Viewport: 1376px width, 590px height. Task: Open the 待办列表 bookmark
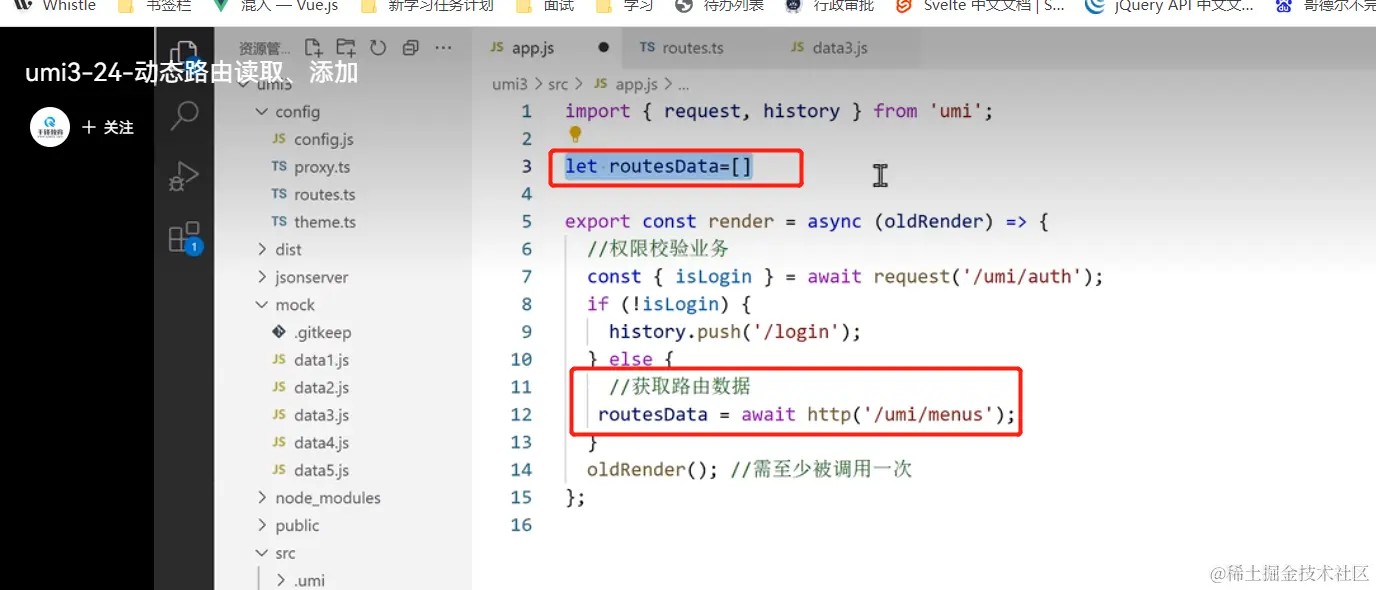point(720,6)
